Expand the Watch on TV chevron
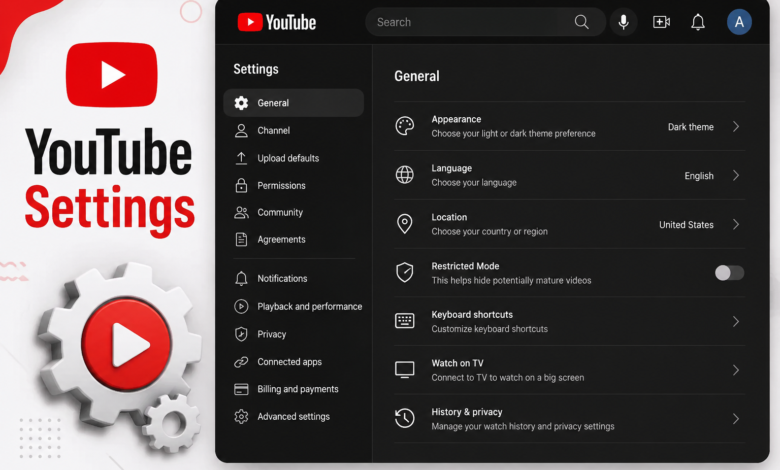 point(736,370)
